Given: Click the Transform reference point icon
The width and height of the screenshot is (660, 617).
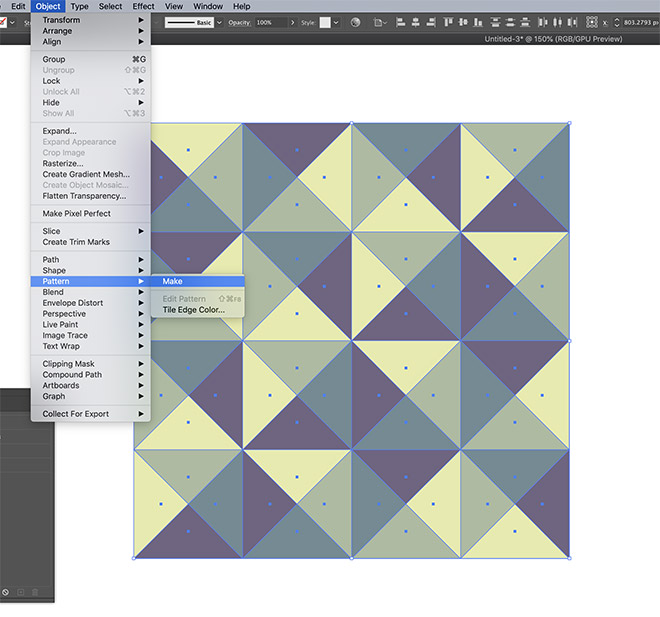Looking at the screenshot, I should (x=592, y=22).
